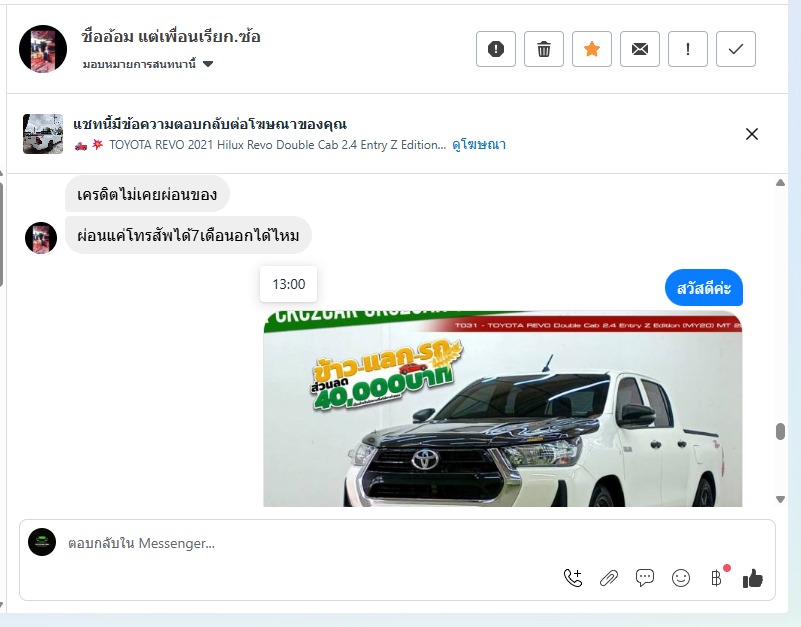801x627 pixels.
Task: Click the page avatar beside reply box
Action: [42, 542]
